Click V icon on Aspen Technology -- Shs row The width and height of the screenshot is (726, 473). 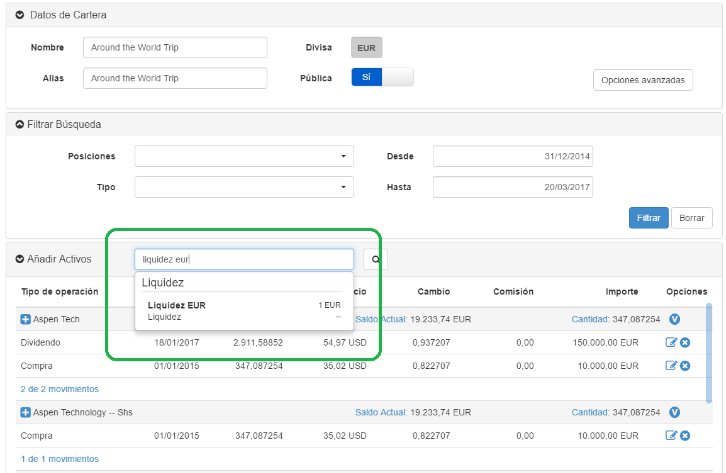(674, 412)
